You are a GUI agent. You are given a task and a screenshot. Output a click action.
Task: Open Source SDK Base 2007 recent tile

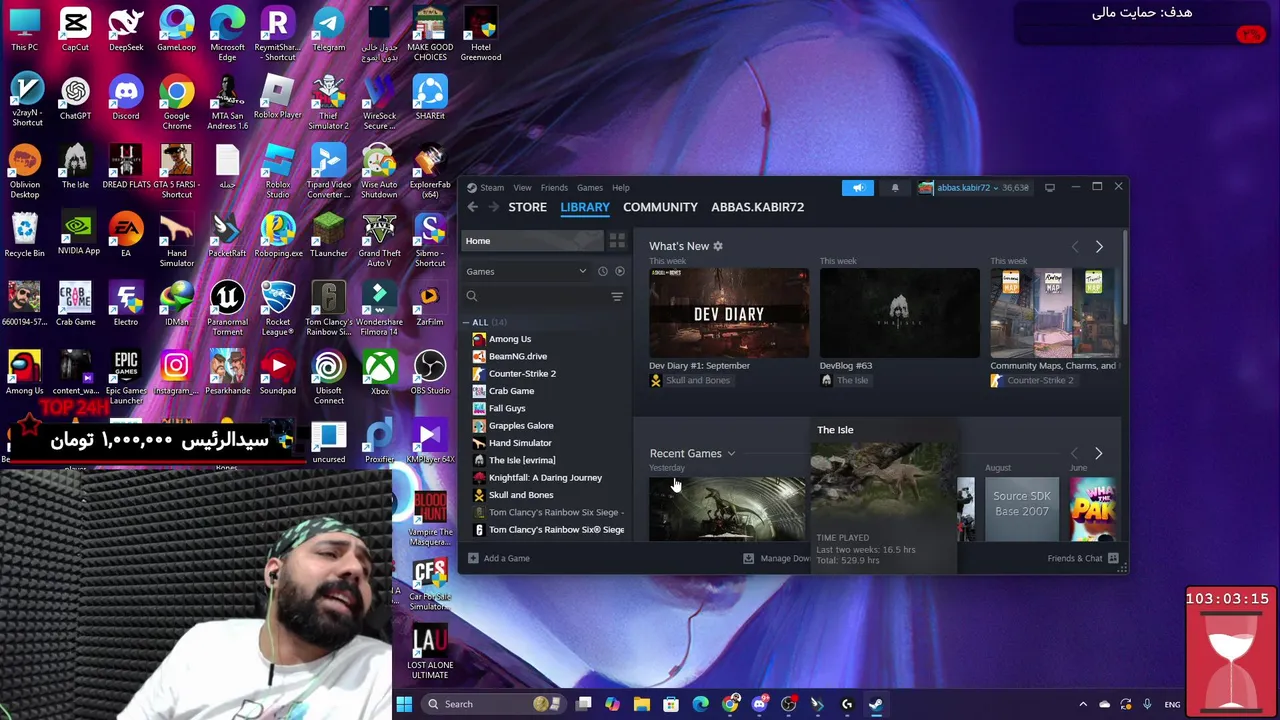click(x=1021, y=509)
